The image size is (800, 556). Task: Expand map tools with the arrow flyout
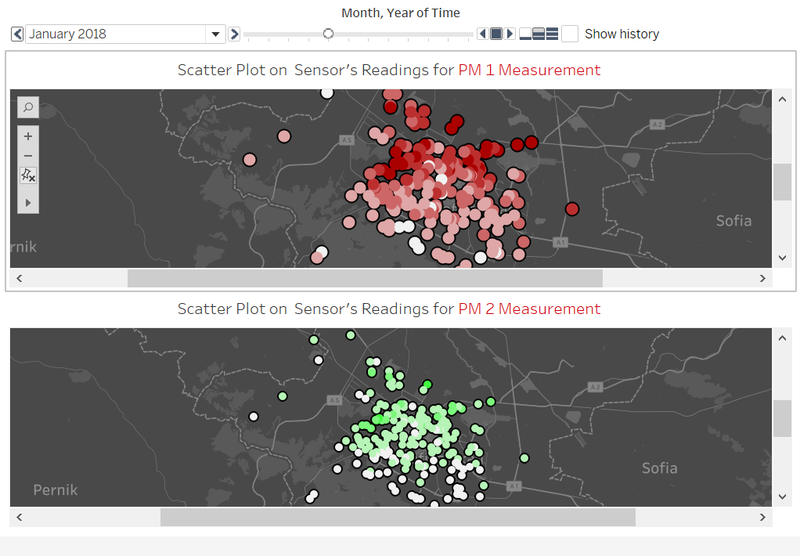(x=28, y=203)
